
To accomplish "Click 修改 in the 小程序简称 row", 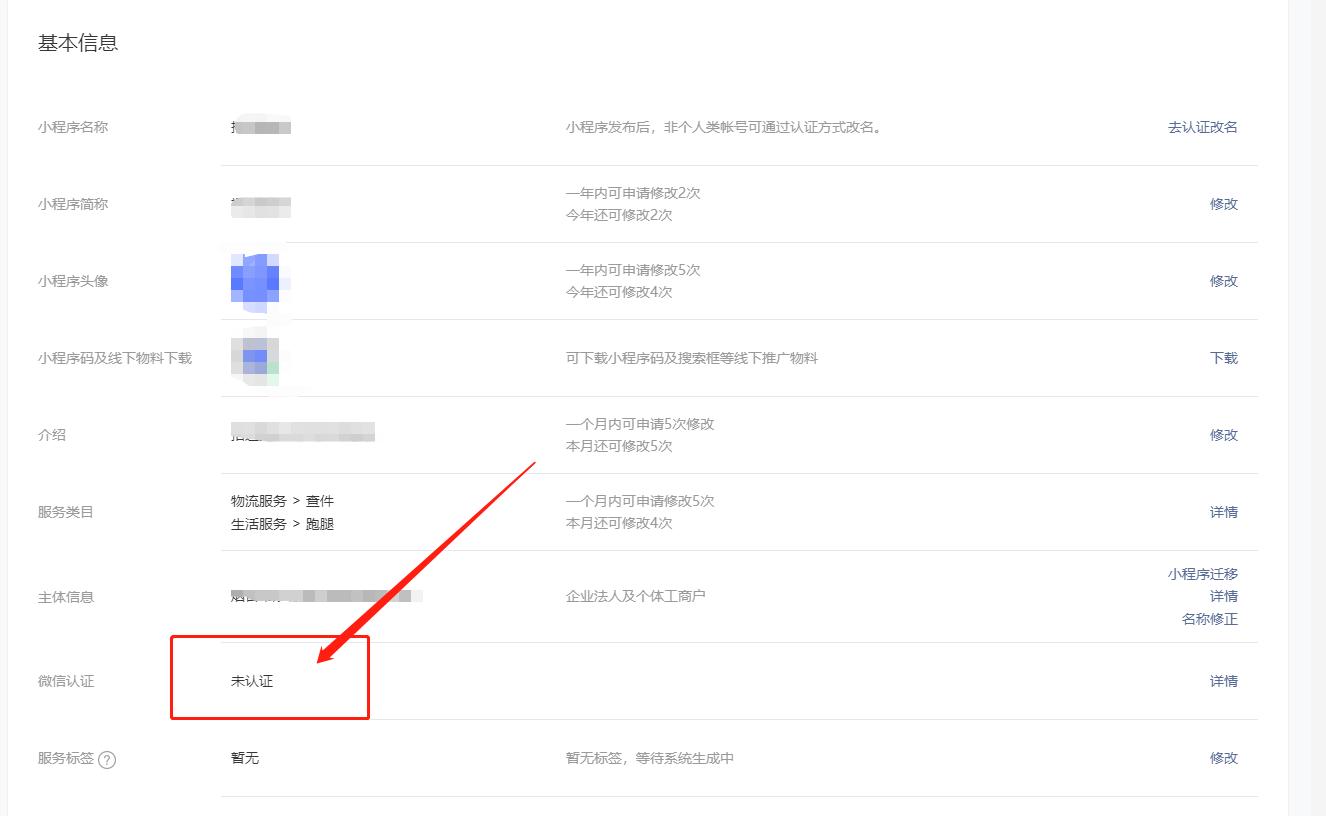I will pos(1224,204).
